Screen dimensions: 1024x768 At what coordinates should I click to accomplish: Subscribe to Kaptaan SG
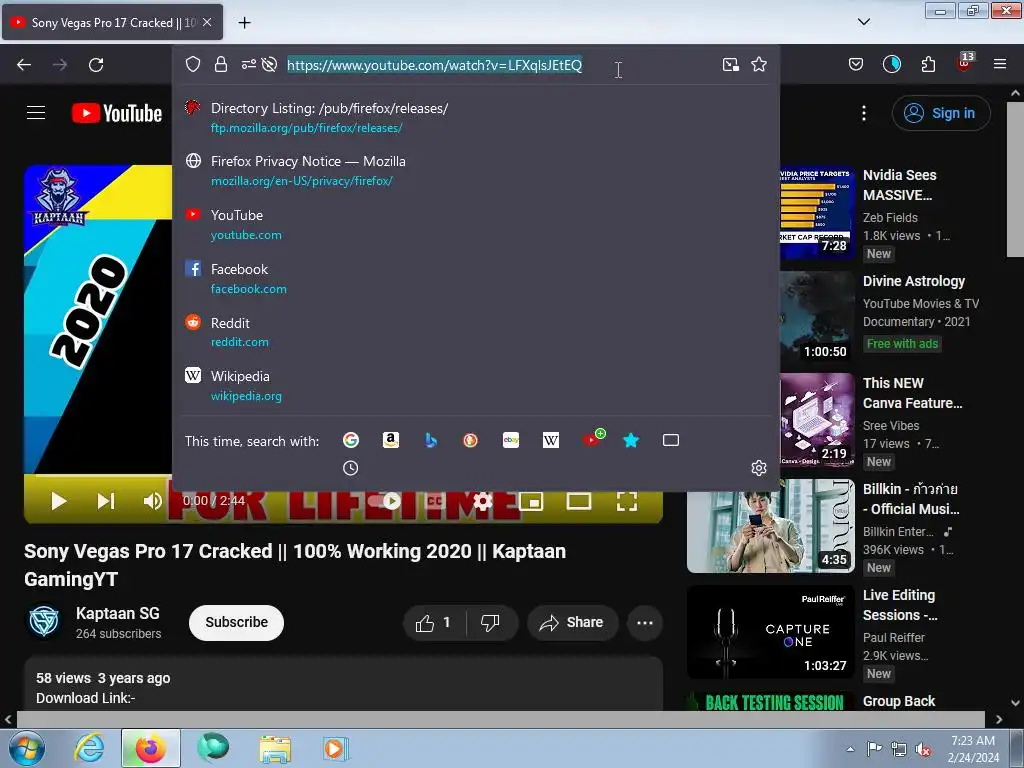pyautogui.click(x=236, y=622)
